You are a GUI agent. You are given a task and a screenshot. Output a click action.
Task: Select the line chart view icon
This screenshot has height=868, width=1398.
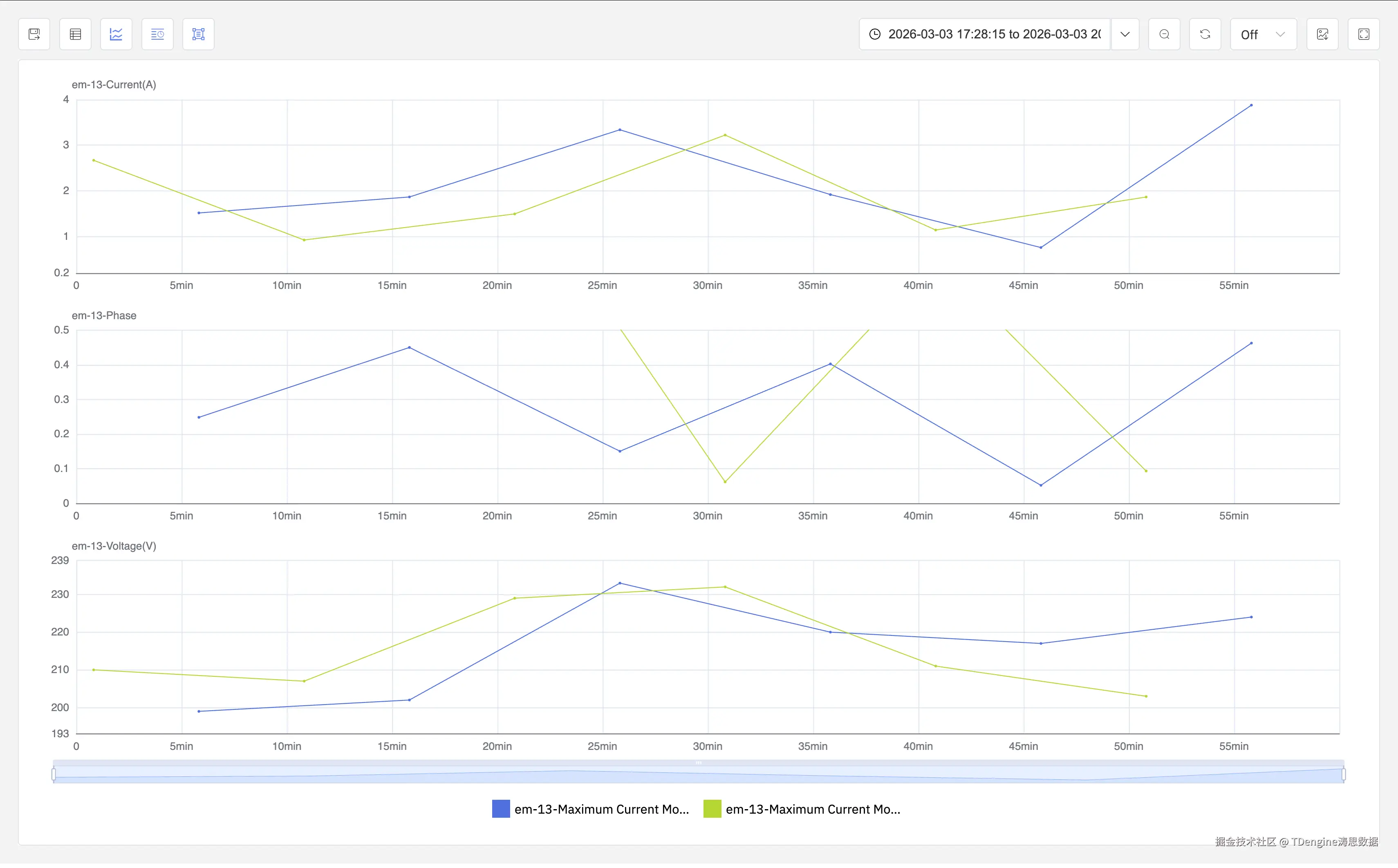115,34
